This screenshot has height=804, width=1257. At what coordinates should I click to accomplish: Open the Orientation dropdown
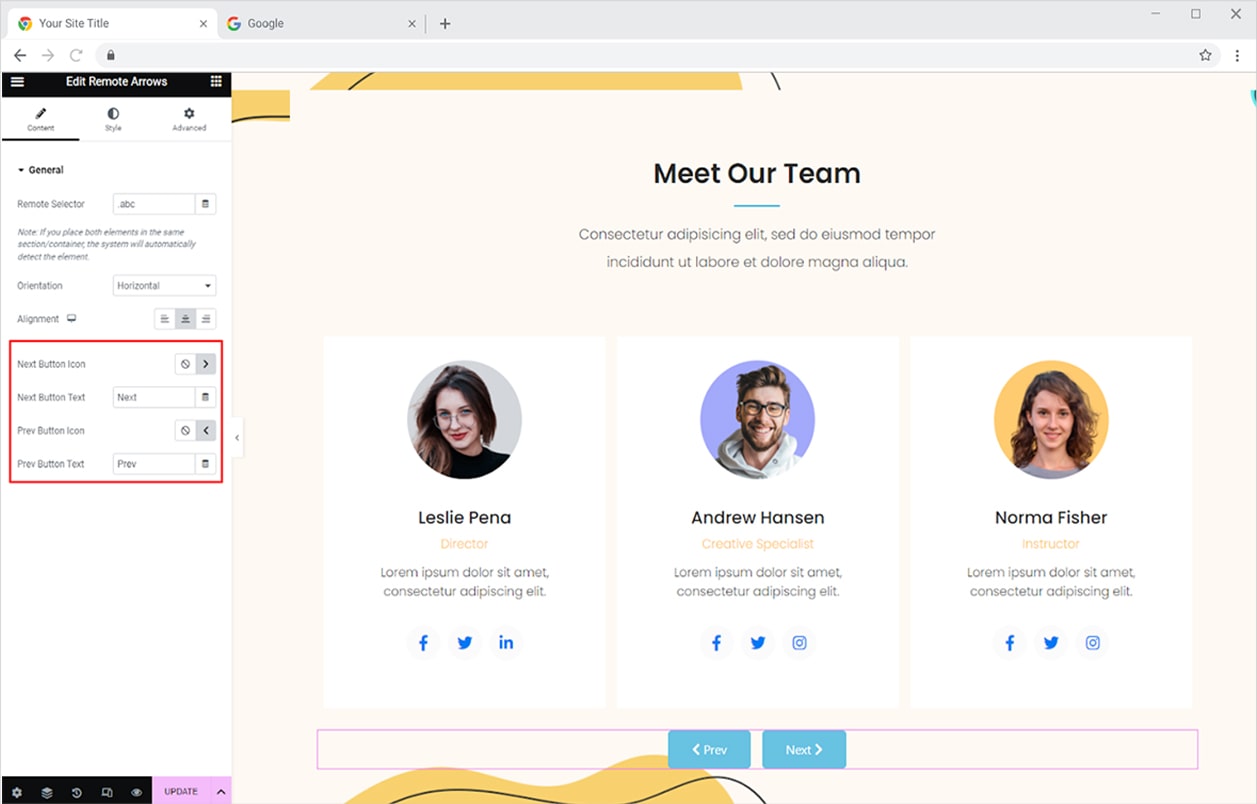(x=164, y=286)
